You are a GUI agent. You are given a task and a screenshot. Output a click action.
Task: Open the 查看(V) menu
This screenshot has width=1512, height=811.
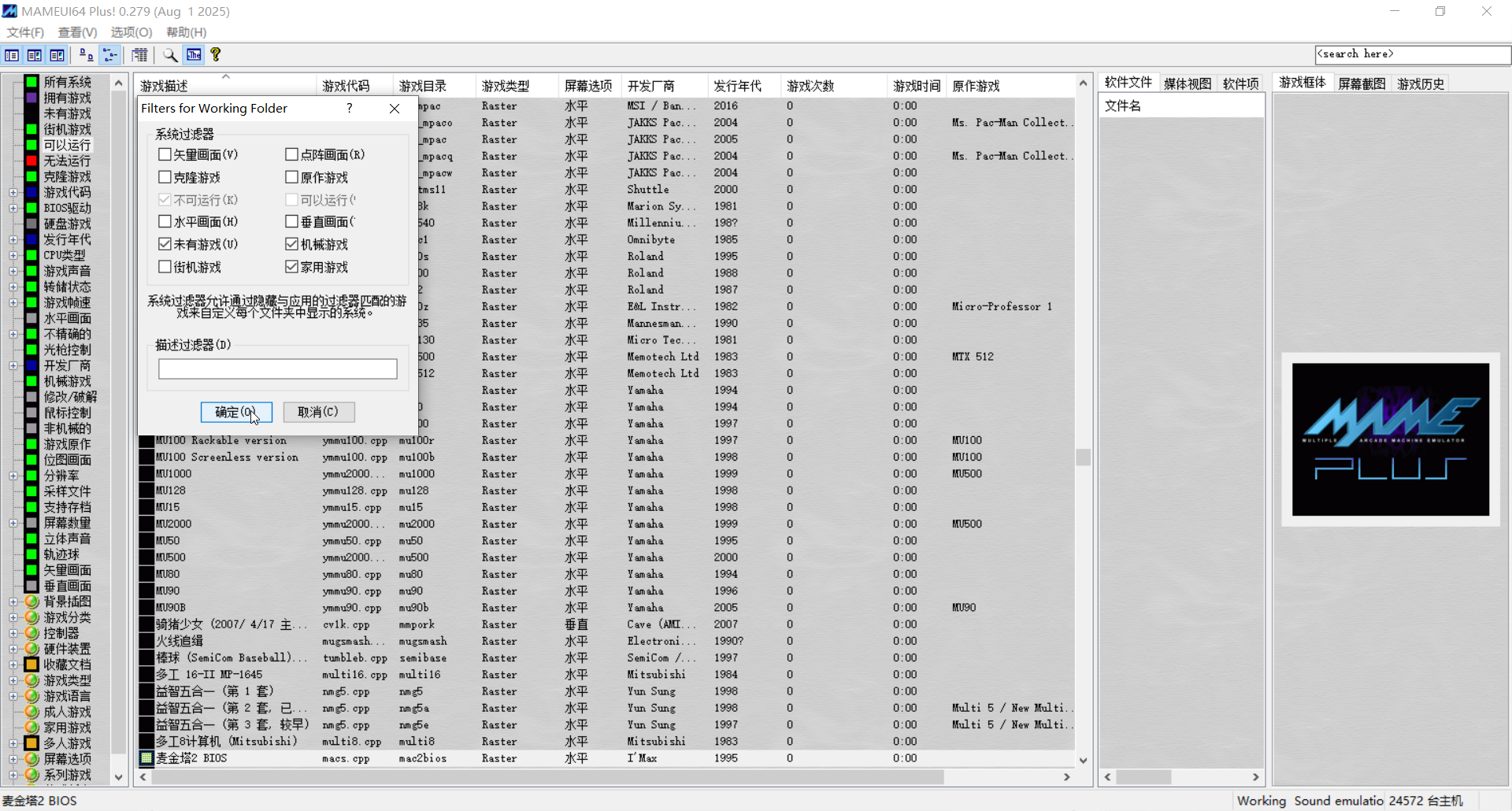point(77,32)
